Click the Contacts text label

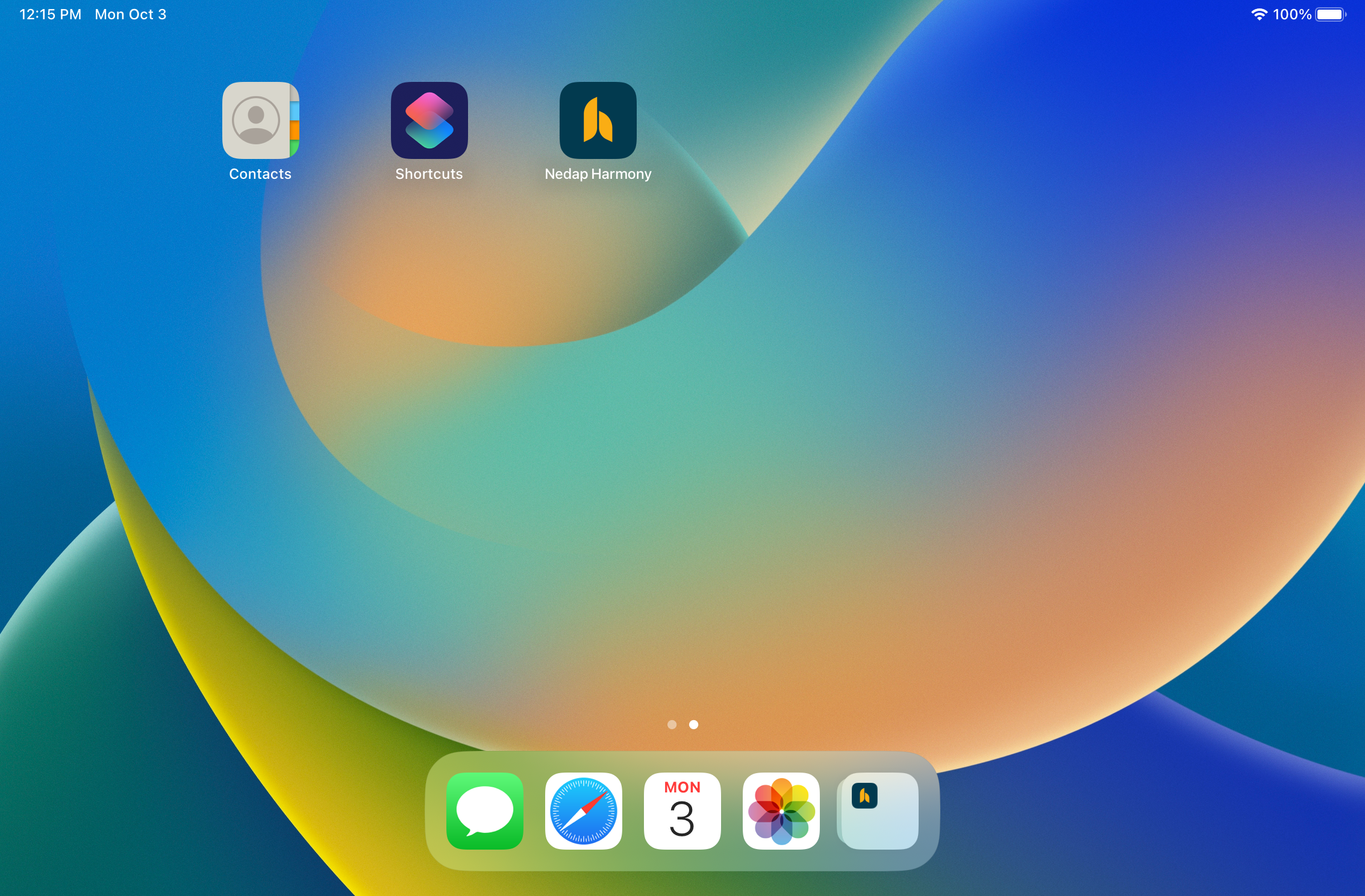(260, 174)
